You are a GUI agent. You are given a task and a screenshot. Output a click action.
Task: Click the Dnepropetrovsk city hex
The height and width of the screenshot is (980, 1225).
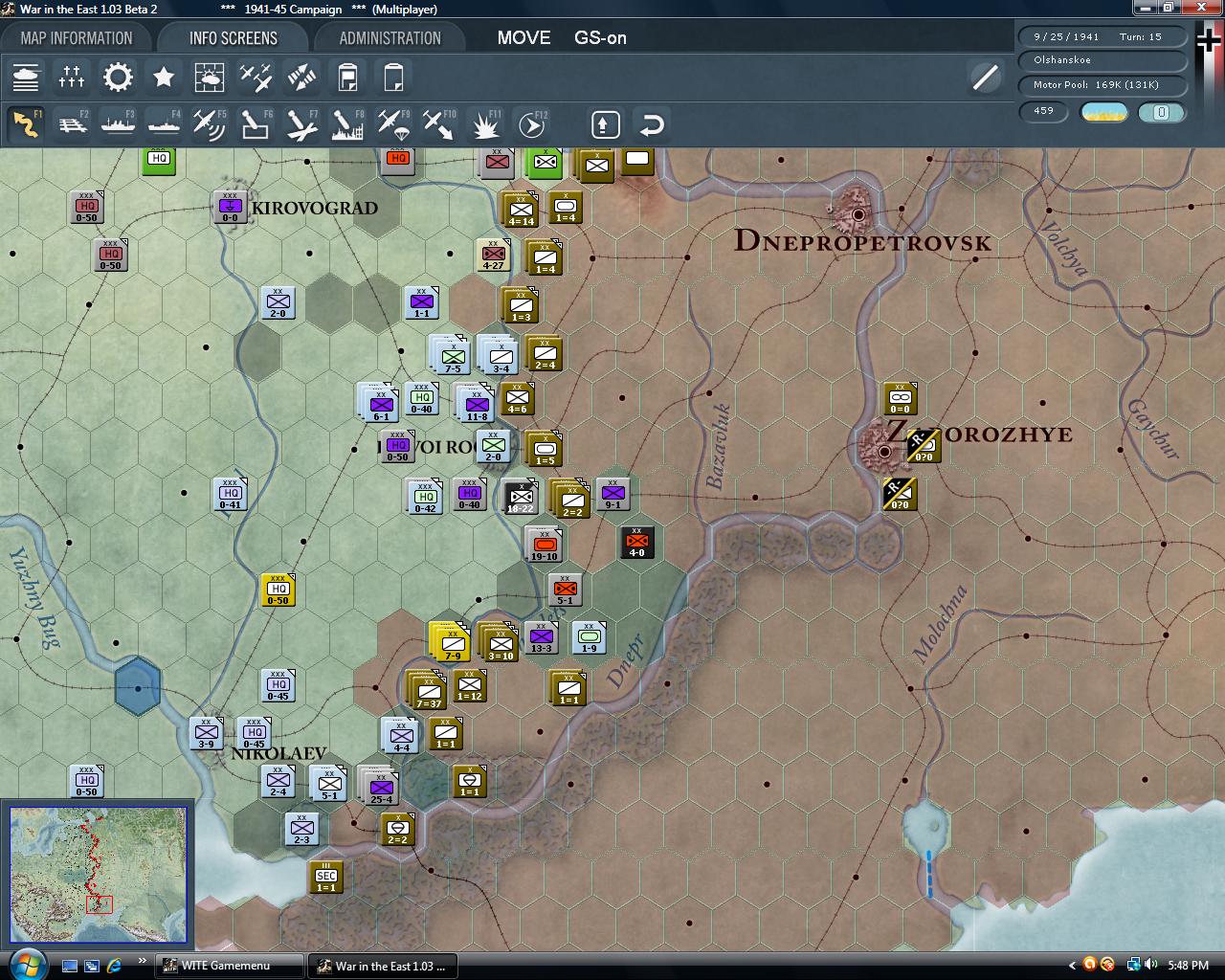point(858,214)
